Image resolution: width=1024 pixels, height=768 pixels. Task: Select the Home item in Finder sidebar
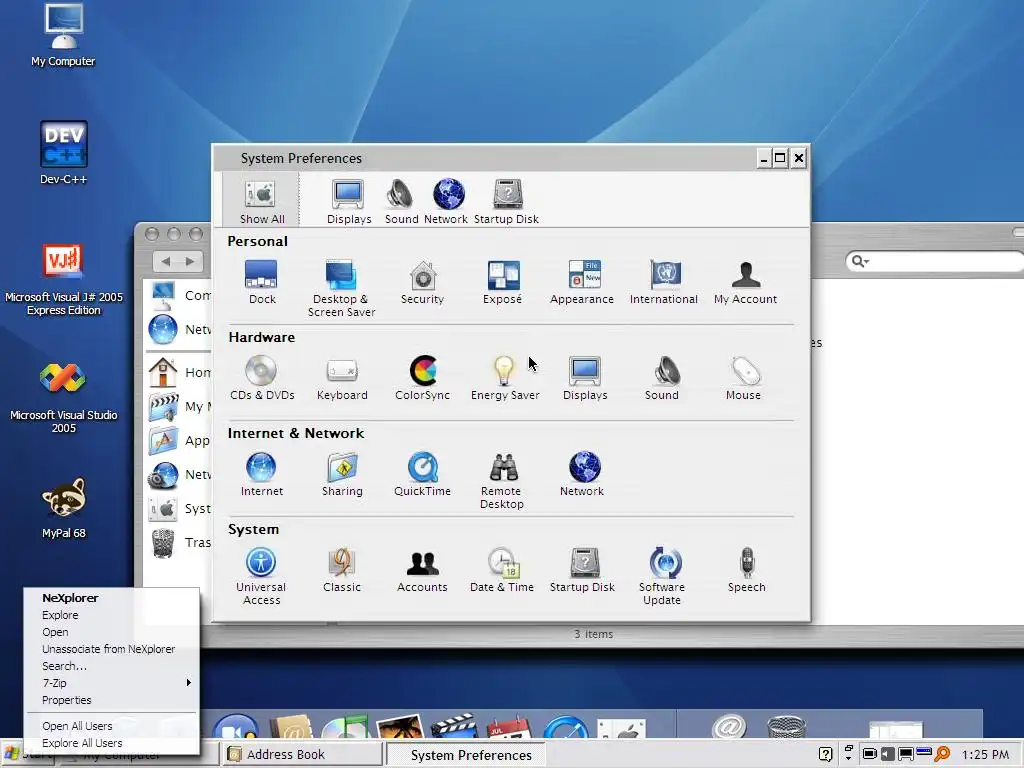coord(179,372)
